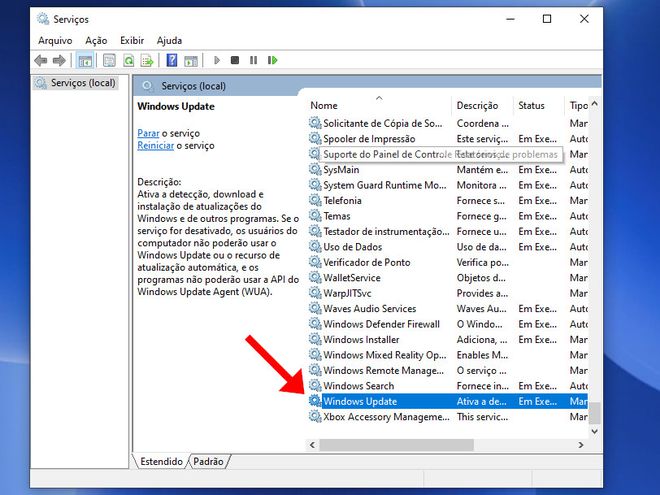Click 'Ativa a de...' description cell

(x=482, y=401)
